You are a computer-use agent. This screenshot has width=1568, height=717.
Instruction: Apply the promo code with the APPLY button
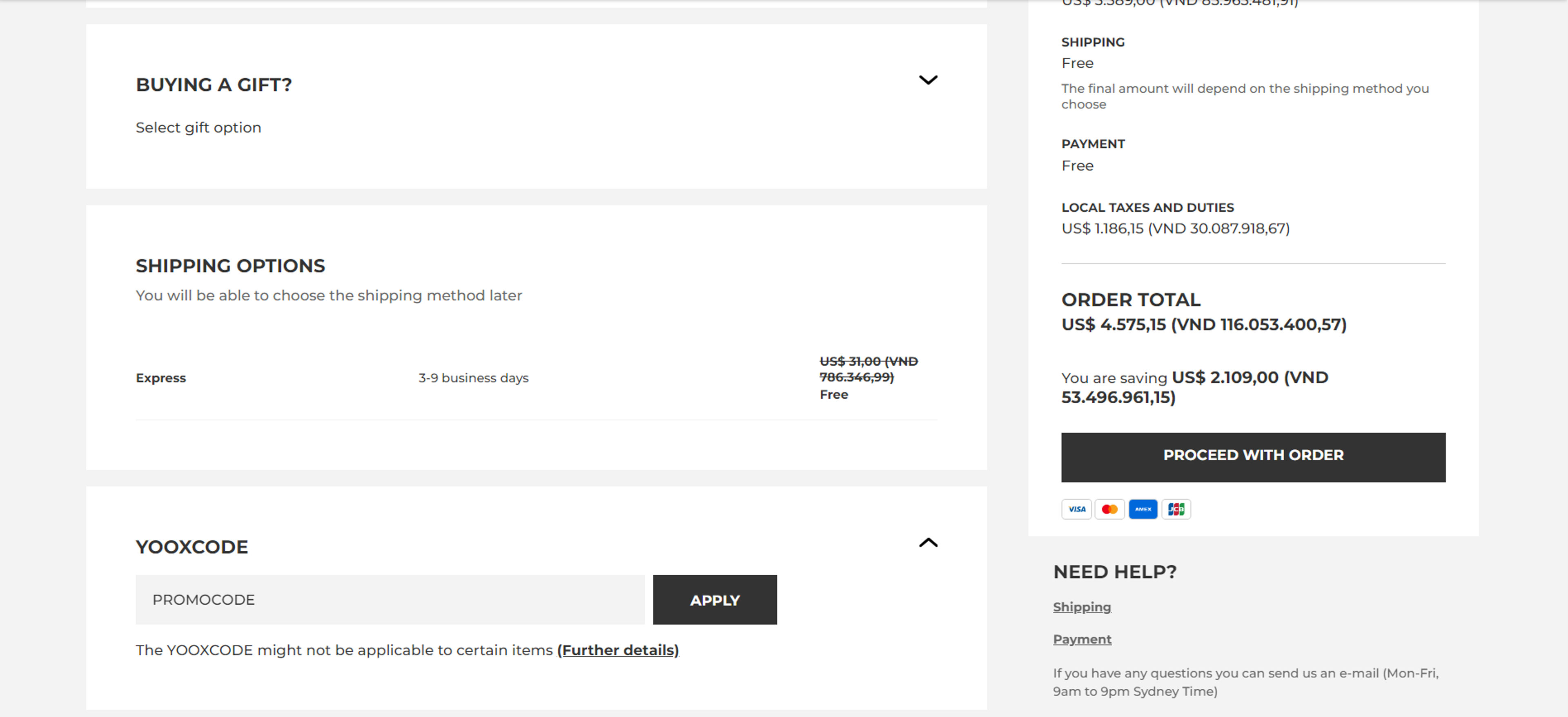(715, 599)
